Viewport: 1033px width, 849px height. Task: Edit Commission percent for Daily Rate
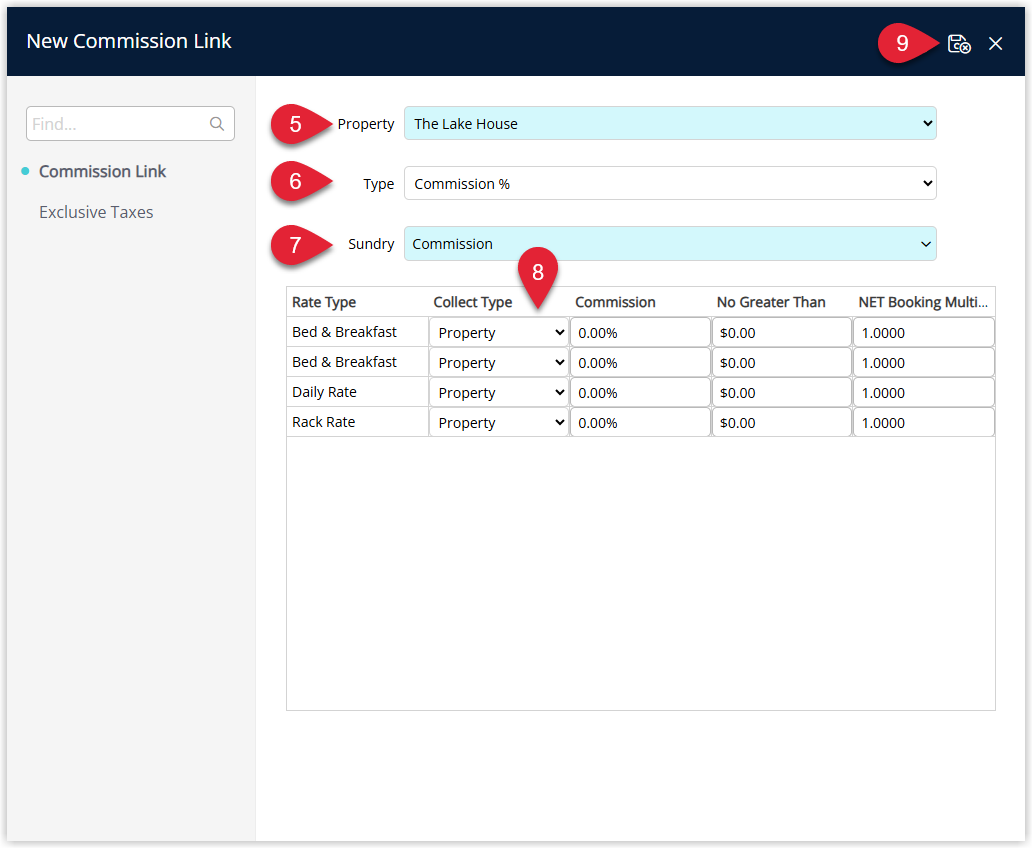point(640,393)
